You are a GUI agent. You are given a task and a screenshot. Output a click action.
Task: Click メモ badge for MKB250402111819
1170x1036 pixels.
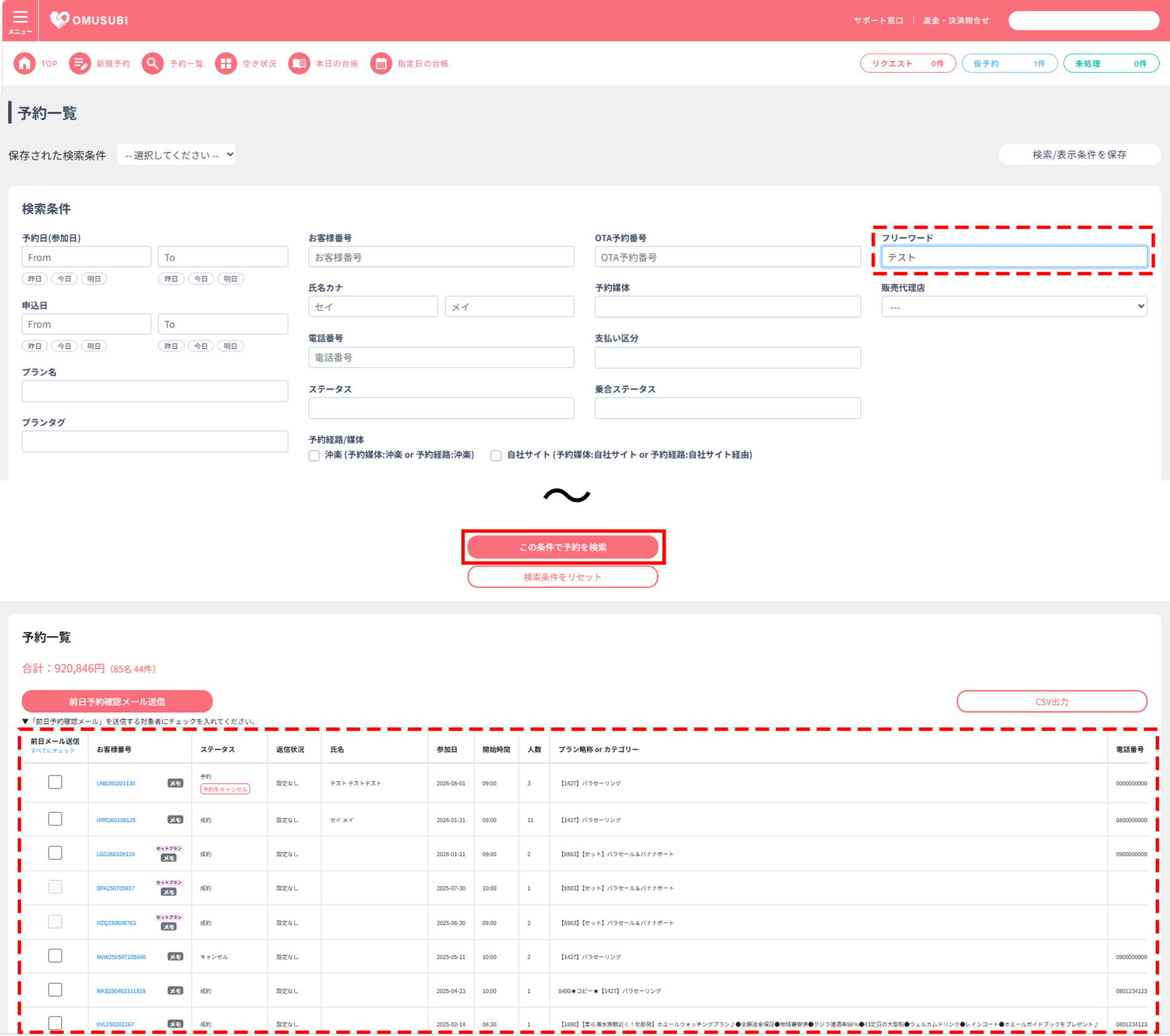[175, 991]
